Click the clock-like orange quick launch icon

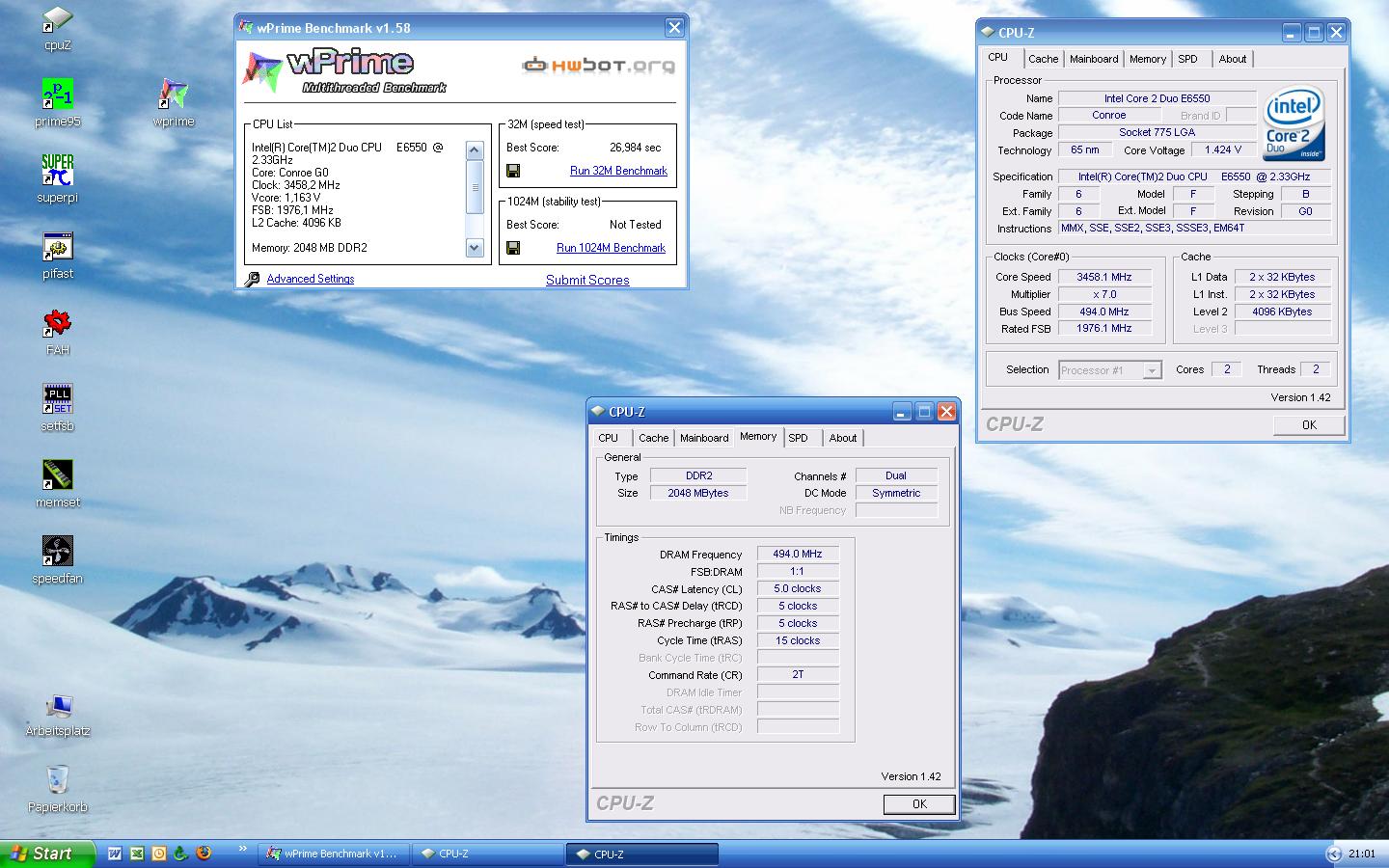pyautogui.click(x=159, y=854)
